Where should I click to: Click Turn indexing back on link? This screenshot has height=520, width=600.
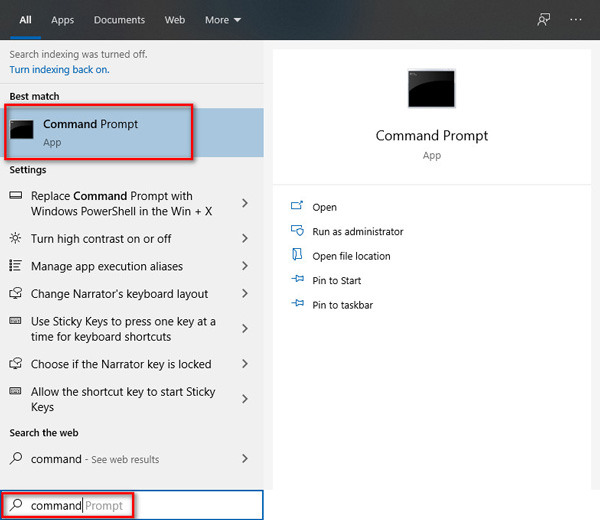click(59, 70)
